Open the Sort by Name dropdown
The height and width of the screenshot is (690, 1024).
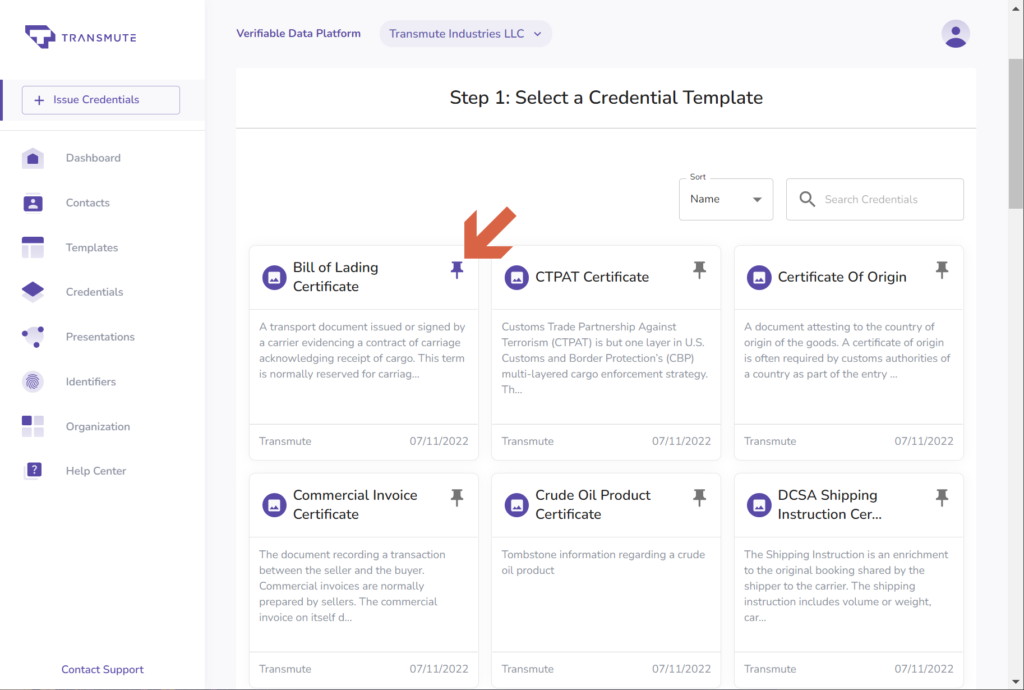tap(726, 199)
